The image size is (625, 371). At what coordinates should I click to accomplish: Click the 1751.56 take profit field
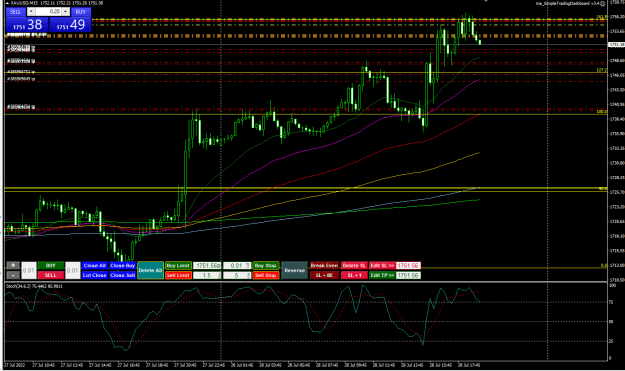(x=408, y=275)
